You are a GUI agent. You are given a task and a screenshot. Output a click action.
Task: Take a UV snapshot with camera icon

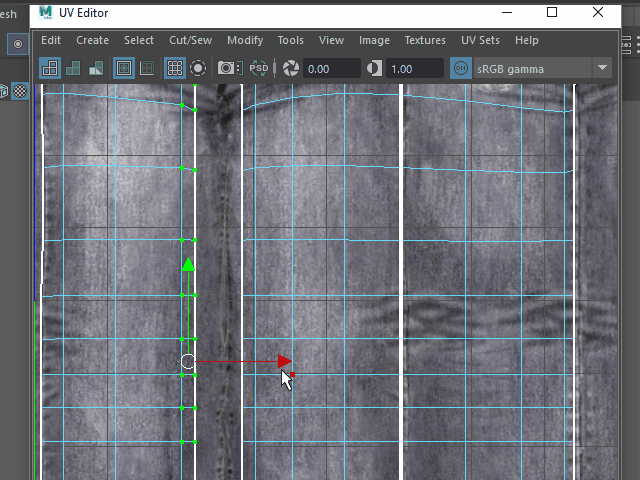pos(229,68)
